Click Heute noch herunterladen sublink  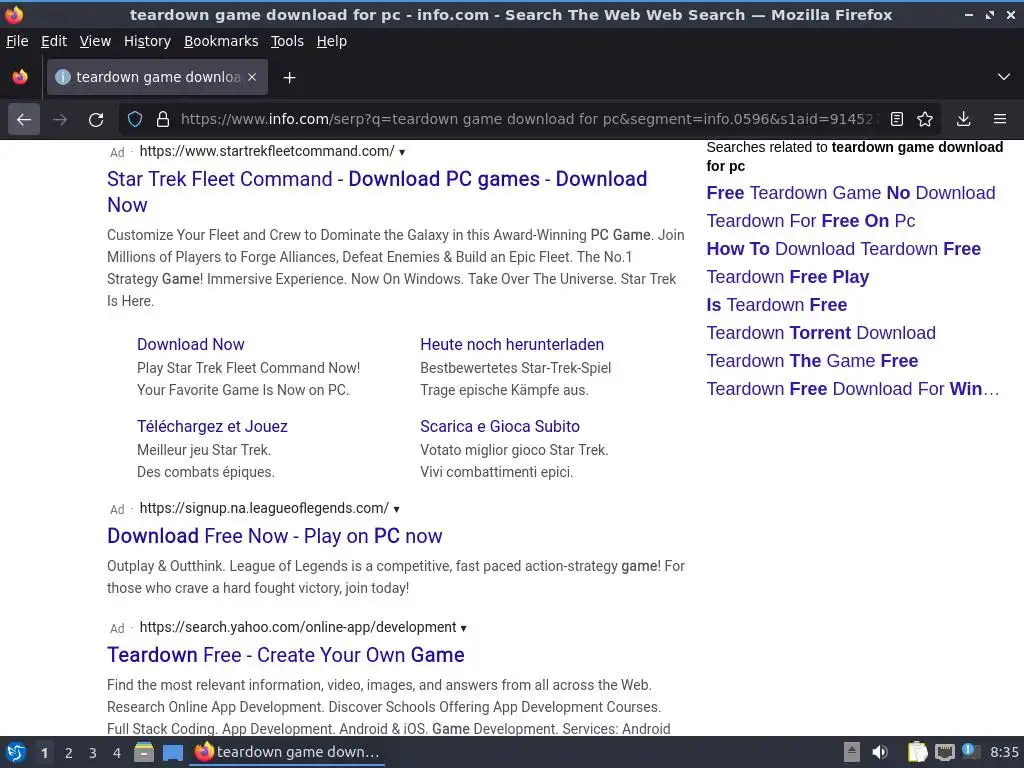[x=512, y=344]
